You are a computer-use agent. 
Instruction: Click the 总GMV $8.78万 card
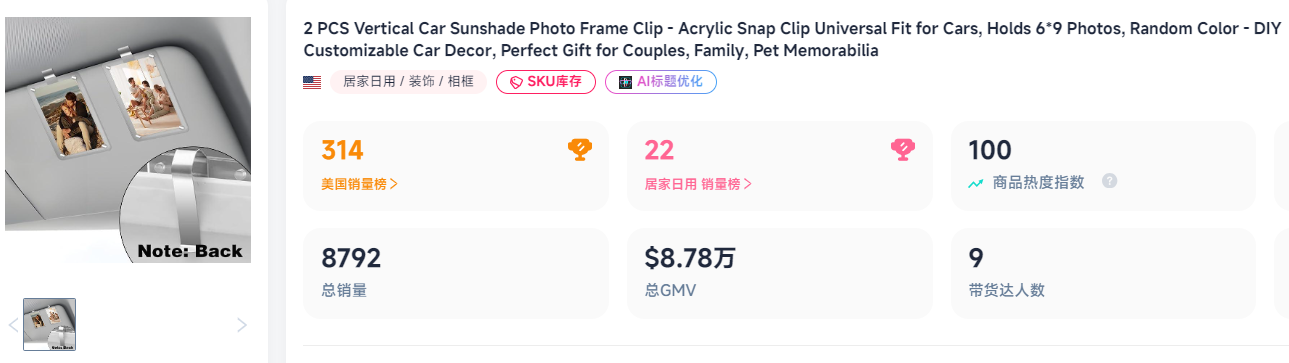click(779, 273)
